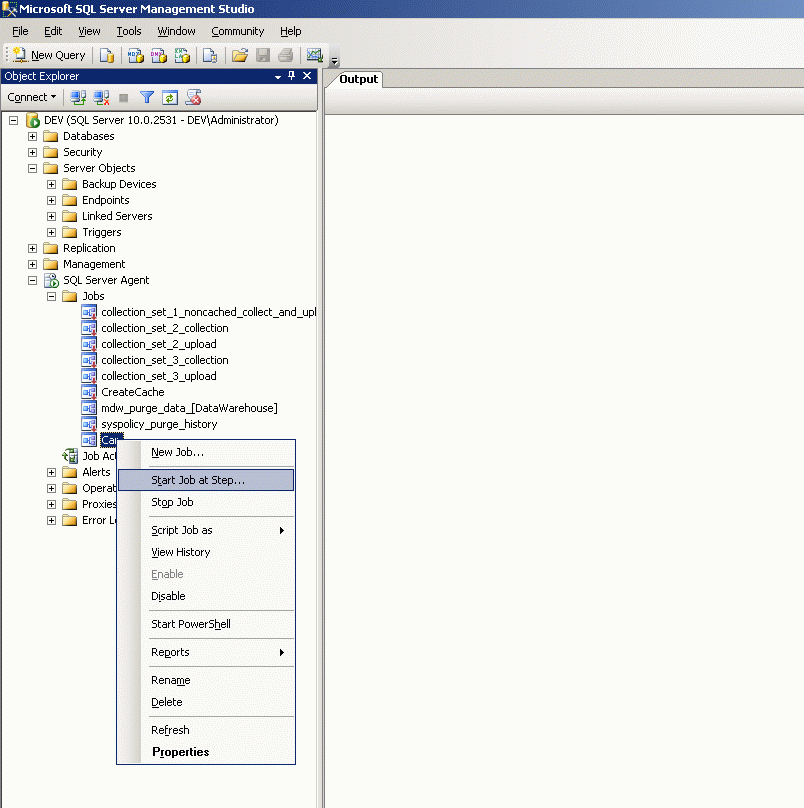804x808 pixels.
Task: Expand the Backup Devices folder
Action: [x=52, y=184]
